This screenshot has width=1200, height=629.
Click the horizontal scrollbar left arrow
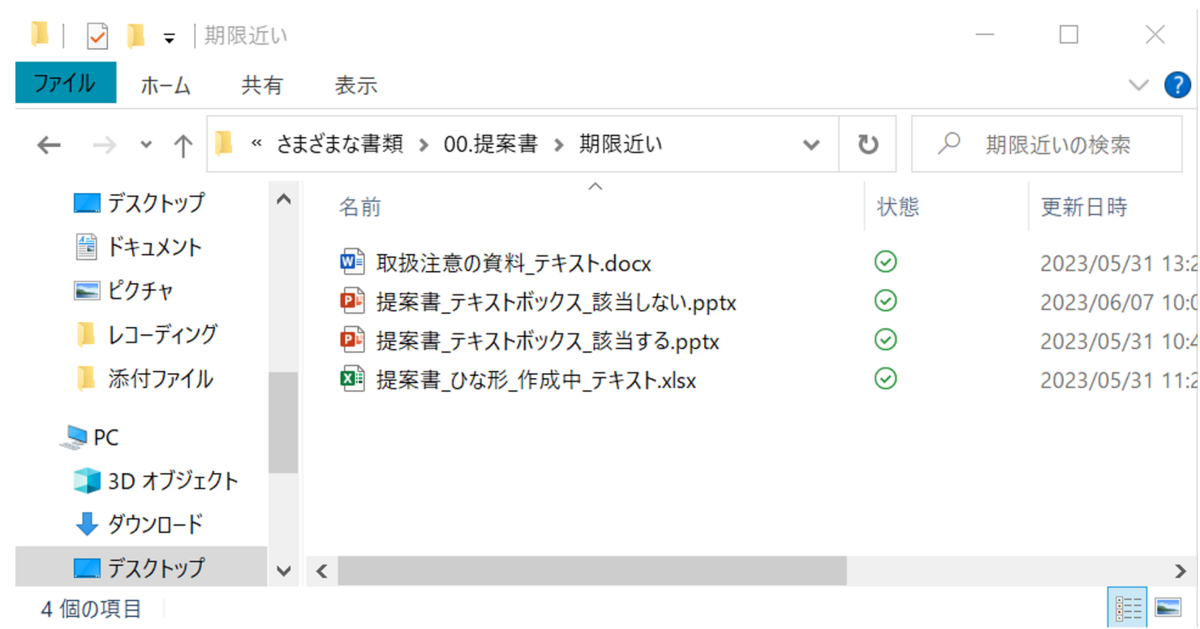pyautogui.click(x=321, y=571)
